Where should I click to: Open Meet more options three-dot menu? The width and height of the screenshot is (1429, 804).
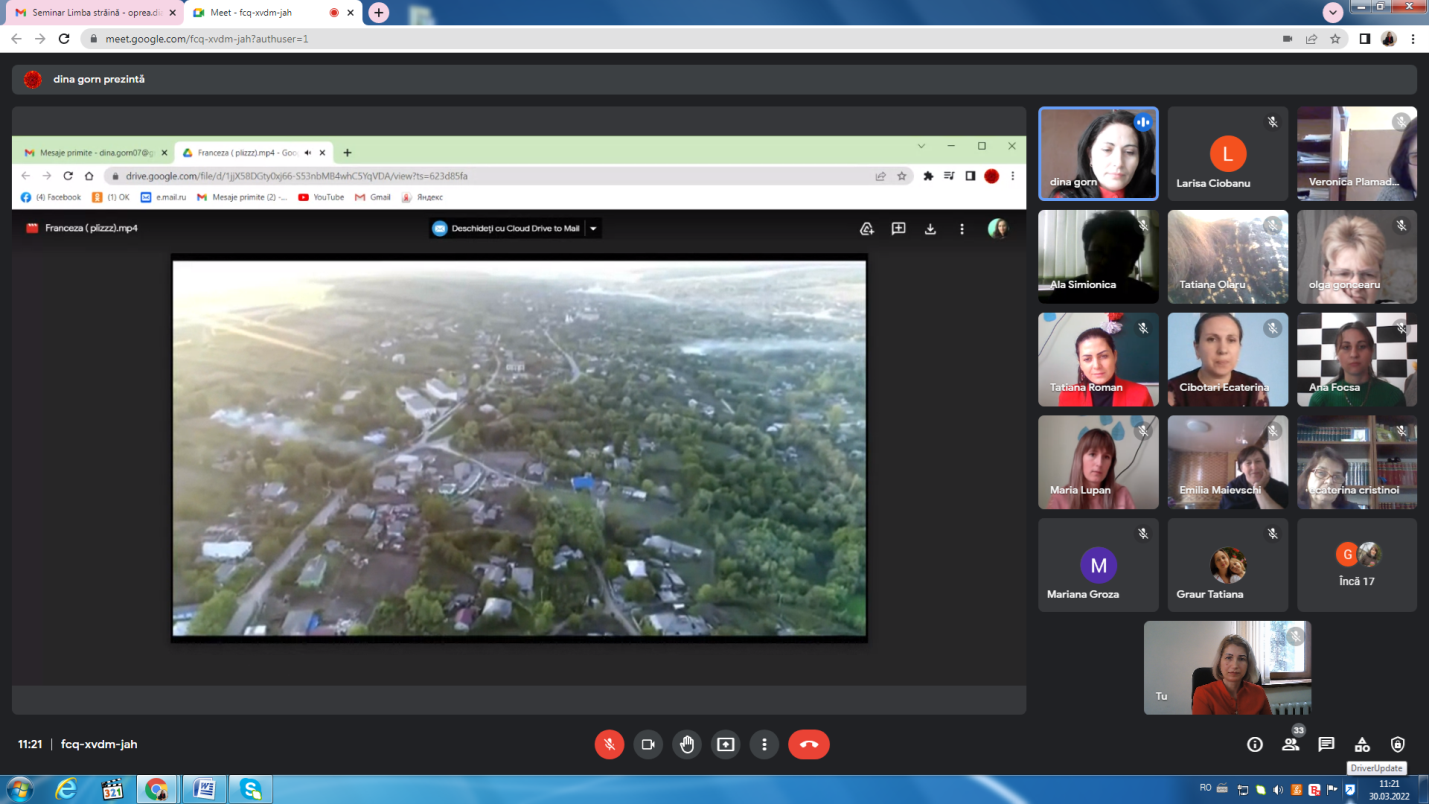764,744
